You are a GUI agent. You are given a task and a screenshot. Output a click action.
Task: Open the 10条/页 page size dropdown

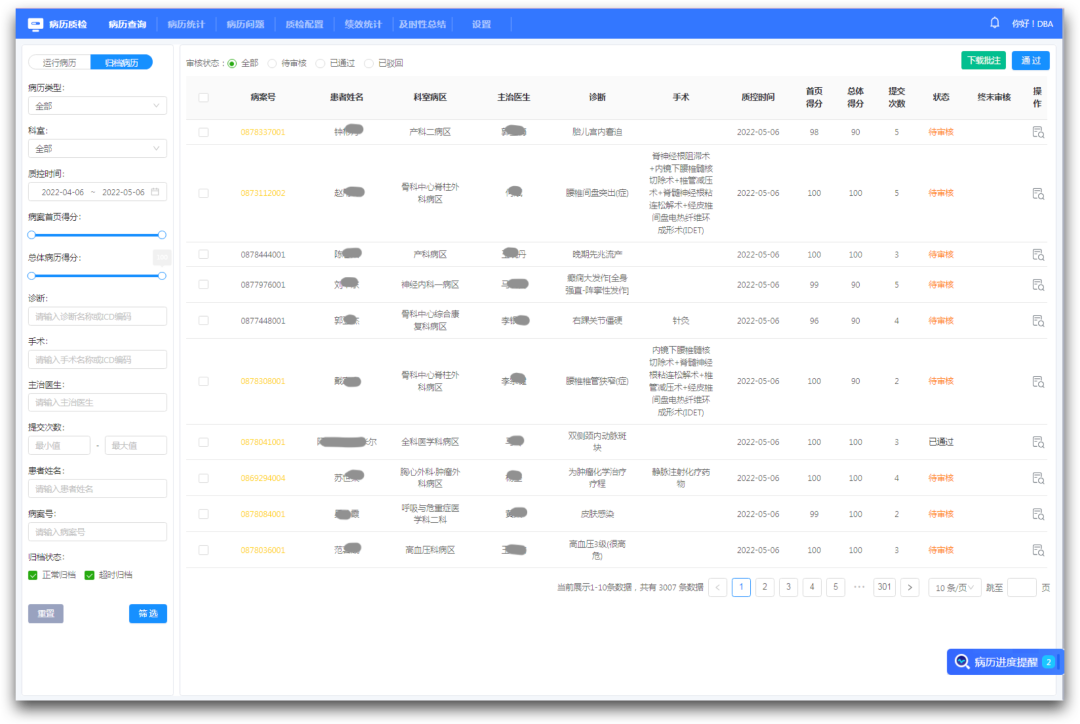click(x=954, y=588)
